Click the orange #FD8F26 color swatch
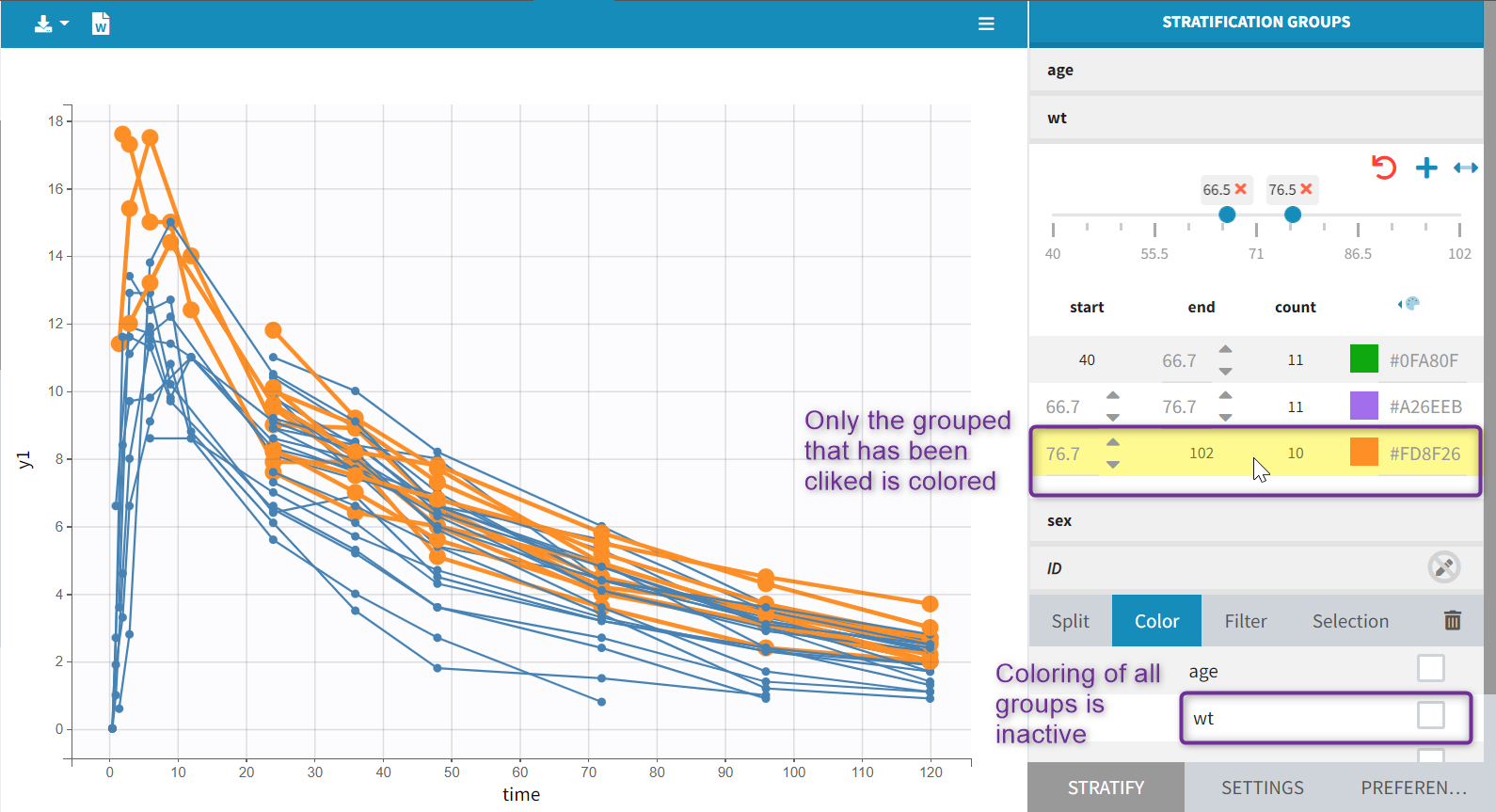The image size is (1496, 812). click(1363, 453)
